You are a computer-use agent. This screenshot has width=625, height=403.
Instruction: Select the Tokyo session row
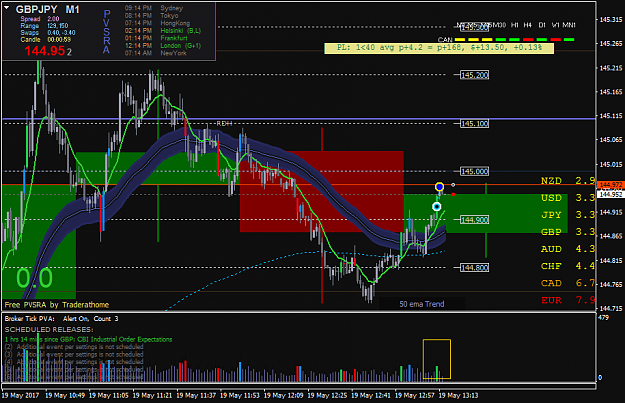tap(151, 16)
